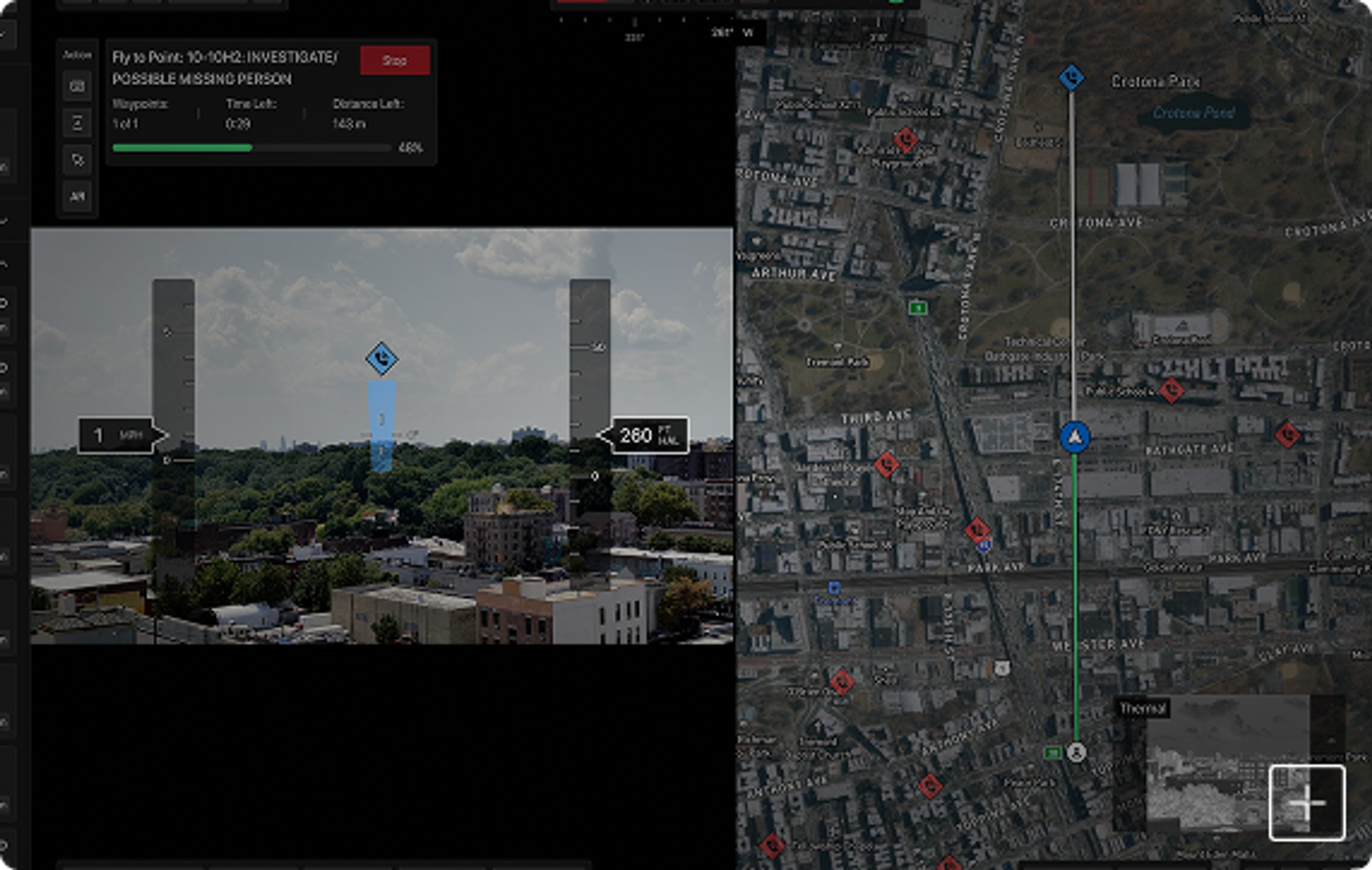The height and width of the screenshot is (870, 1372).
Task: Click the Action icon directly above the AR button
Action: point(77,160)
